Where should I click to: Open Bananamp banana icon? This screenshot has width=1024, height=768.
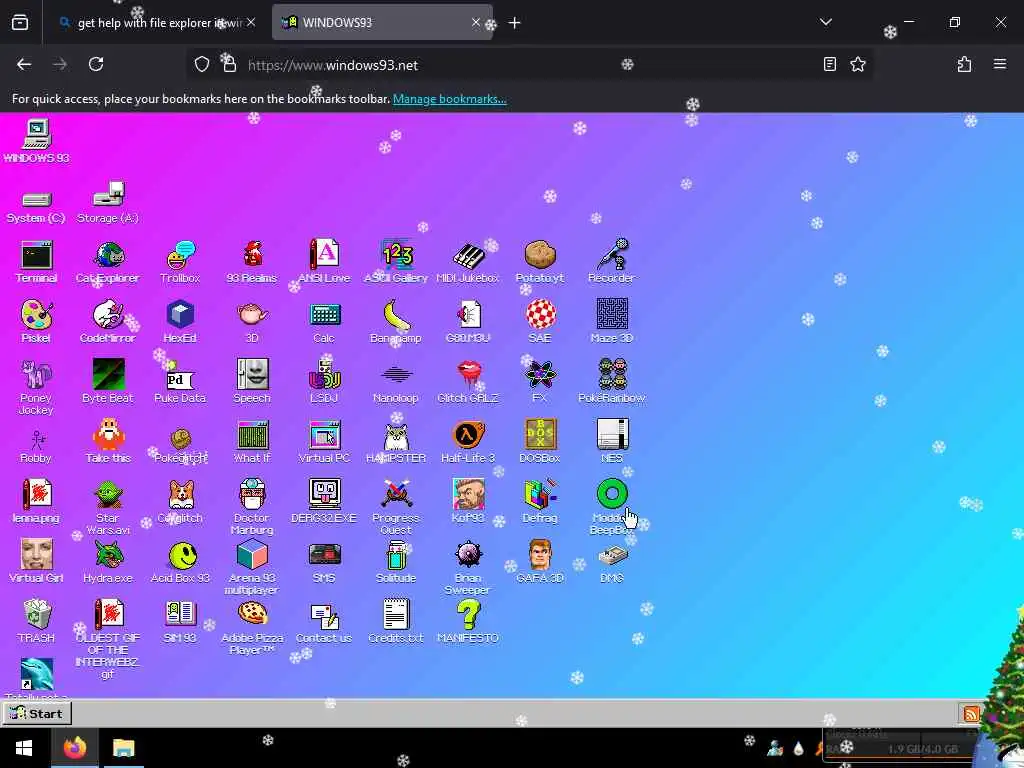pos(396,322)
